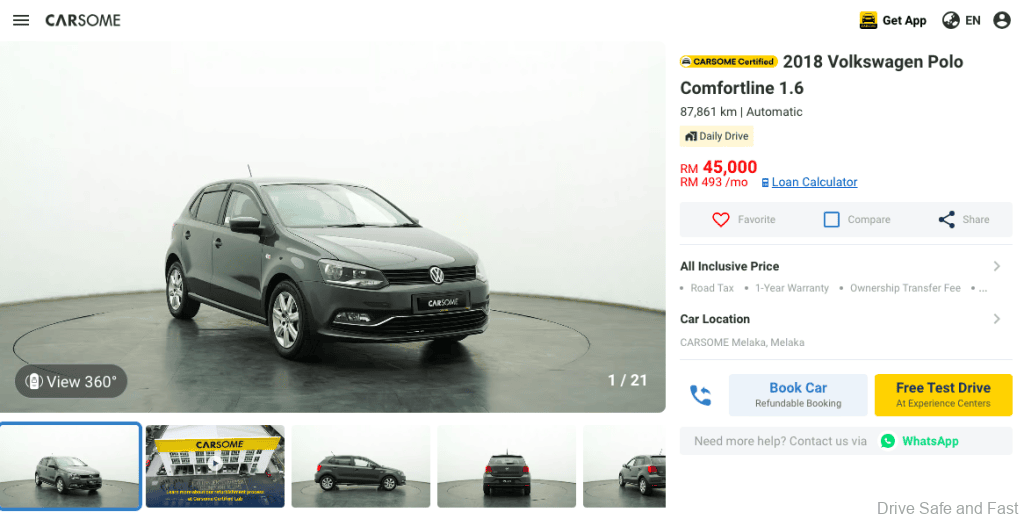Click the heart Favorite icon

(720, 219)
